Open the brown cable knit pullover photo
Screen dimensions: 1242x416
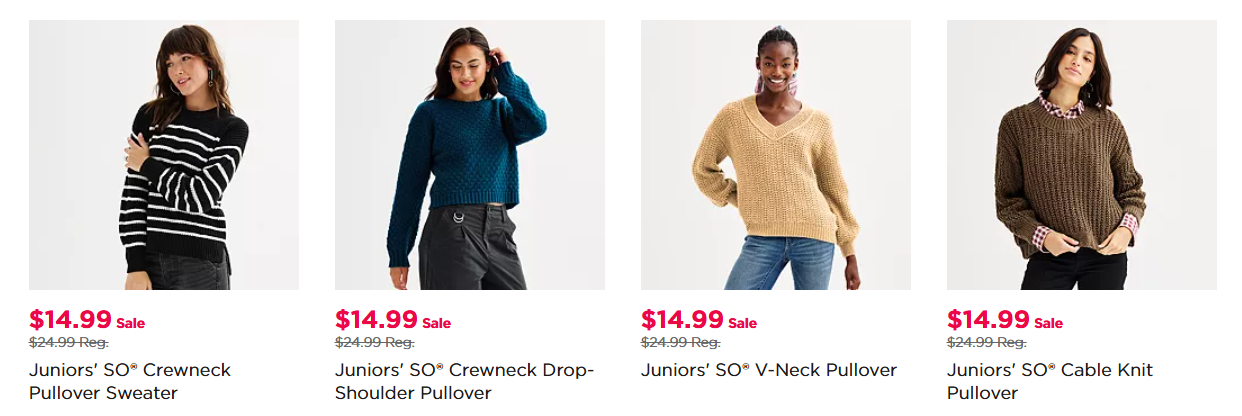point(1082,155)
